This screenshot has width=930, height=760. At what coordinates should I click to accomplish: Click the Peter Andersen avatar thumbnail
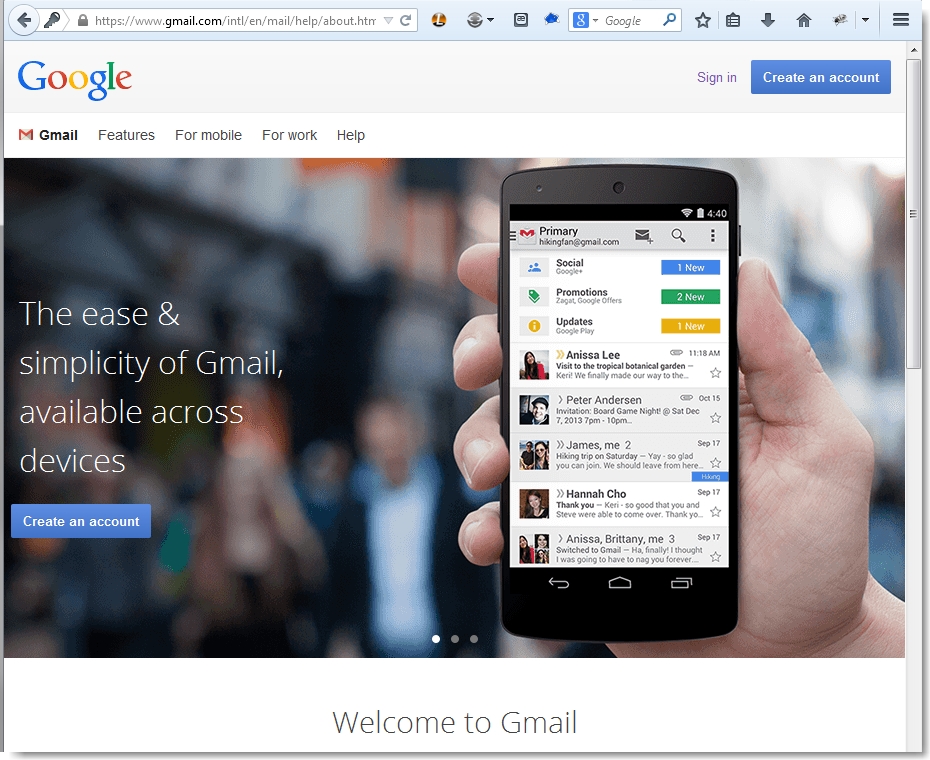[x=534, y=410]
